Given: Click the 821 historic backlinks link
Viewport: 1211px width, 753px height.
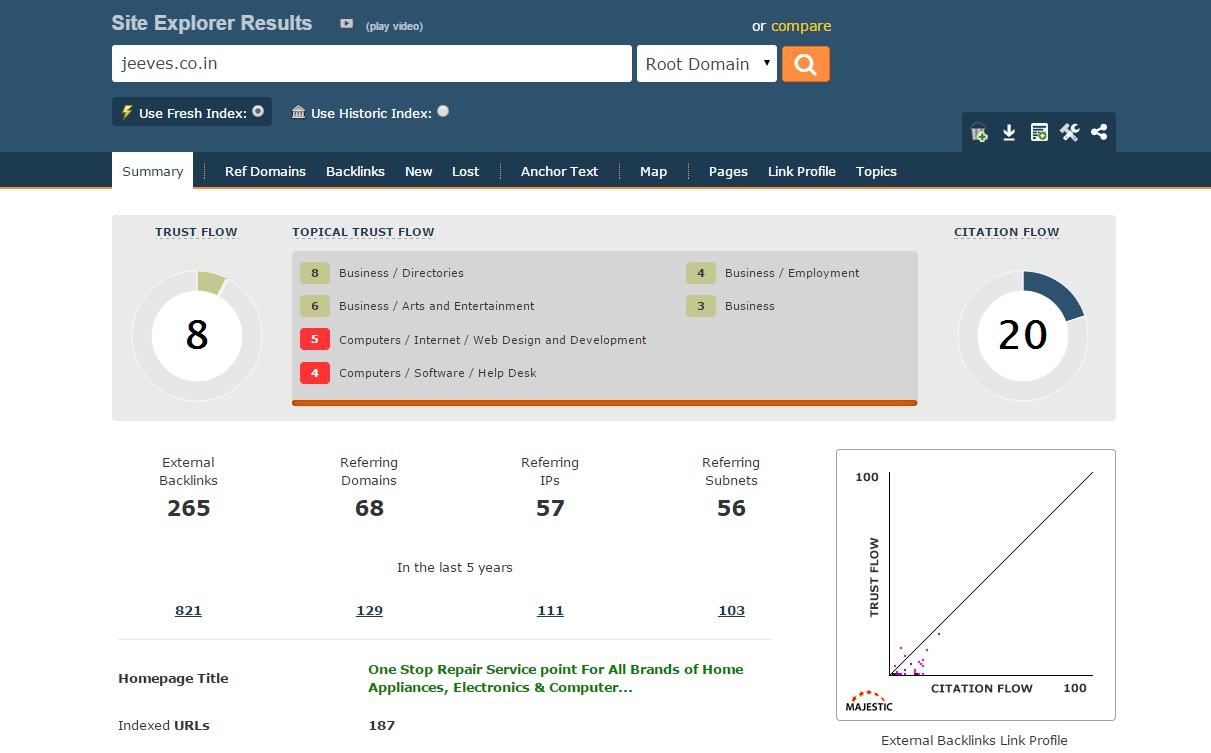Looking at the screenshot, I should 188,610.
